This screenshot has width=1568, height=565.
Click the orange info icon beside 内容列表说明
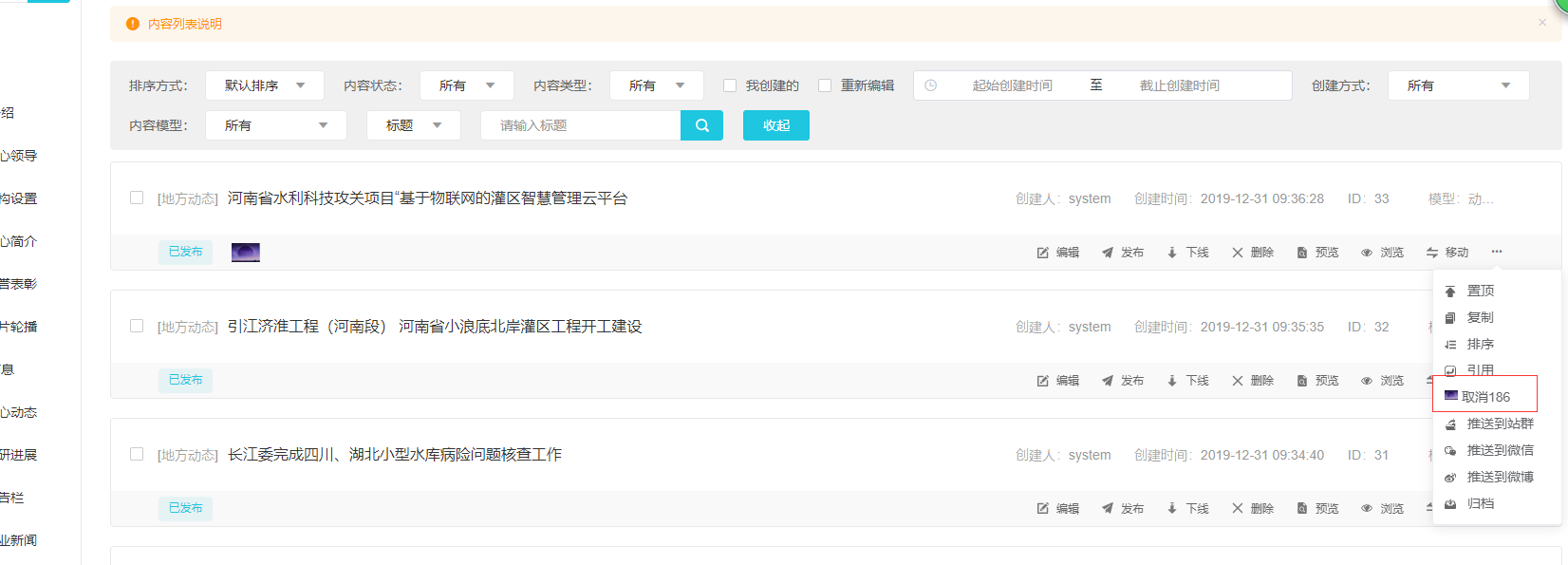[133, 24]
